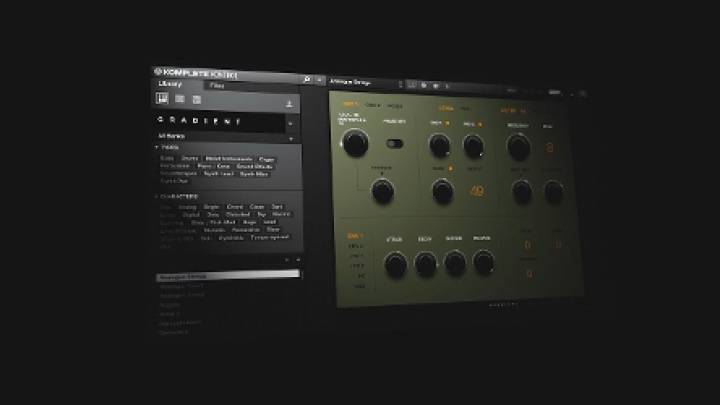Click the gear-like icon in the plugin header

pos(424,85)
